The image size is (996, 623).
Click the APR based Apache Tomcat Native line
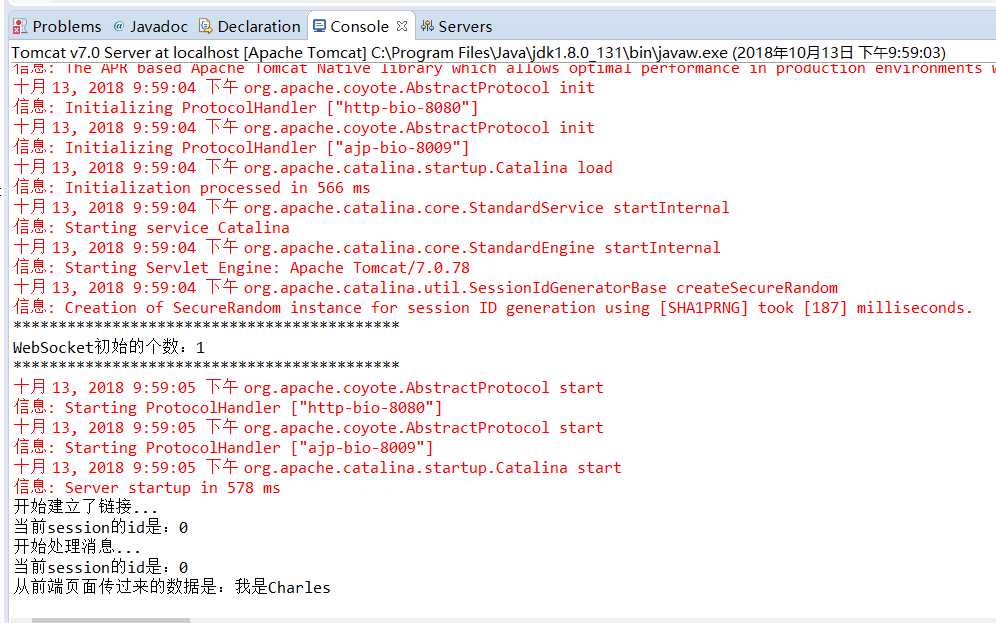[504, 69]
